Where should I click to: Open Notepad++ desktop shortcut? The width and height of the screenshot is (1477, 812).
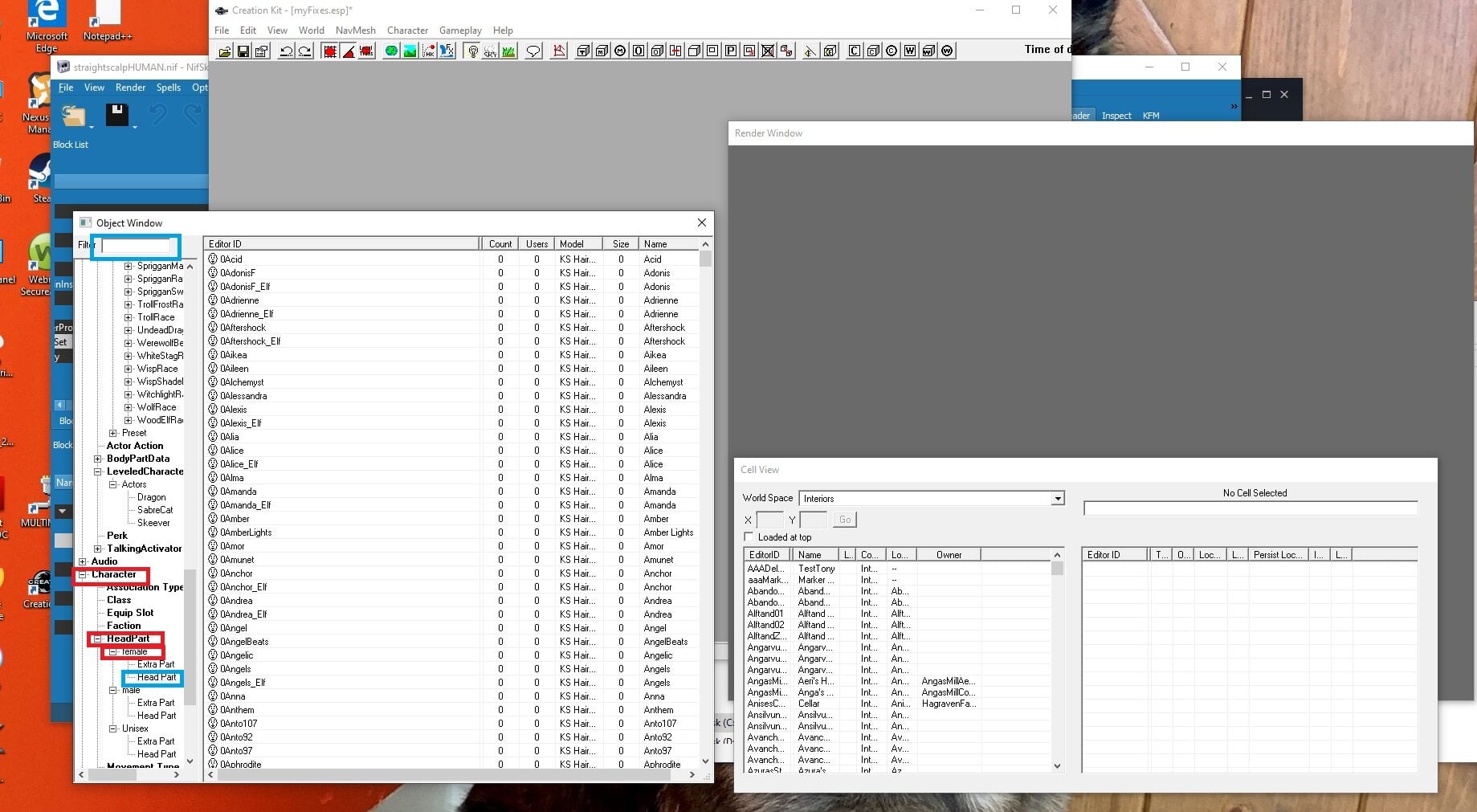click(107, 22)
